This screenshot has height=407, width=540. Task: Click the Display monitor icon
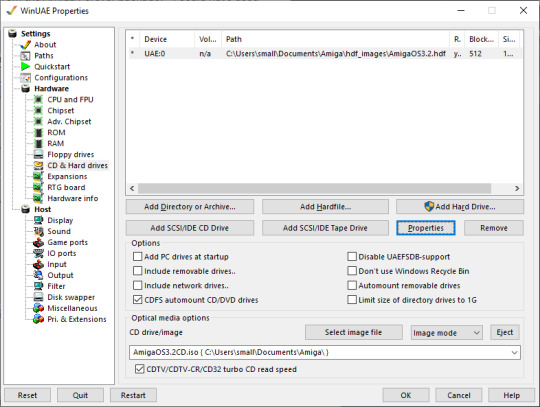[x=38, y=220]
